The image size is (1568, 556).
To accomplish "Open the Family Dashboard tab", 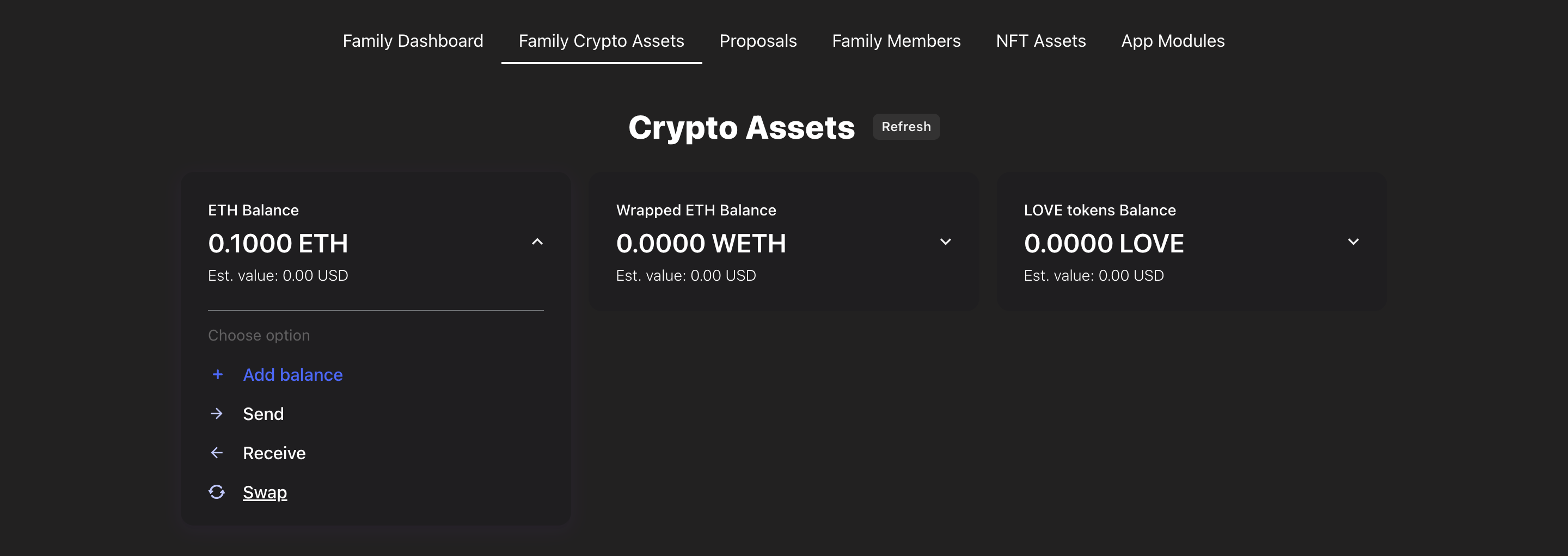I will click(x=413, y=41).
